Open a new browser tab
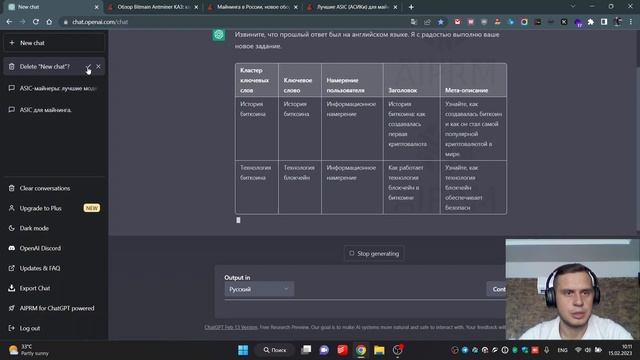Image resolution: width=640 pixels, height=360 pixels. pos(411,7)
